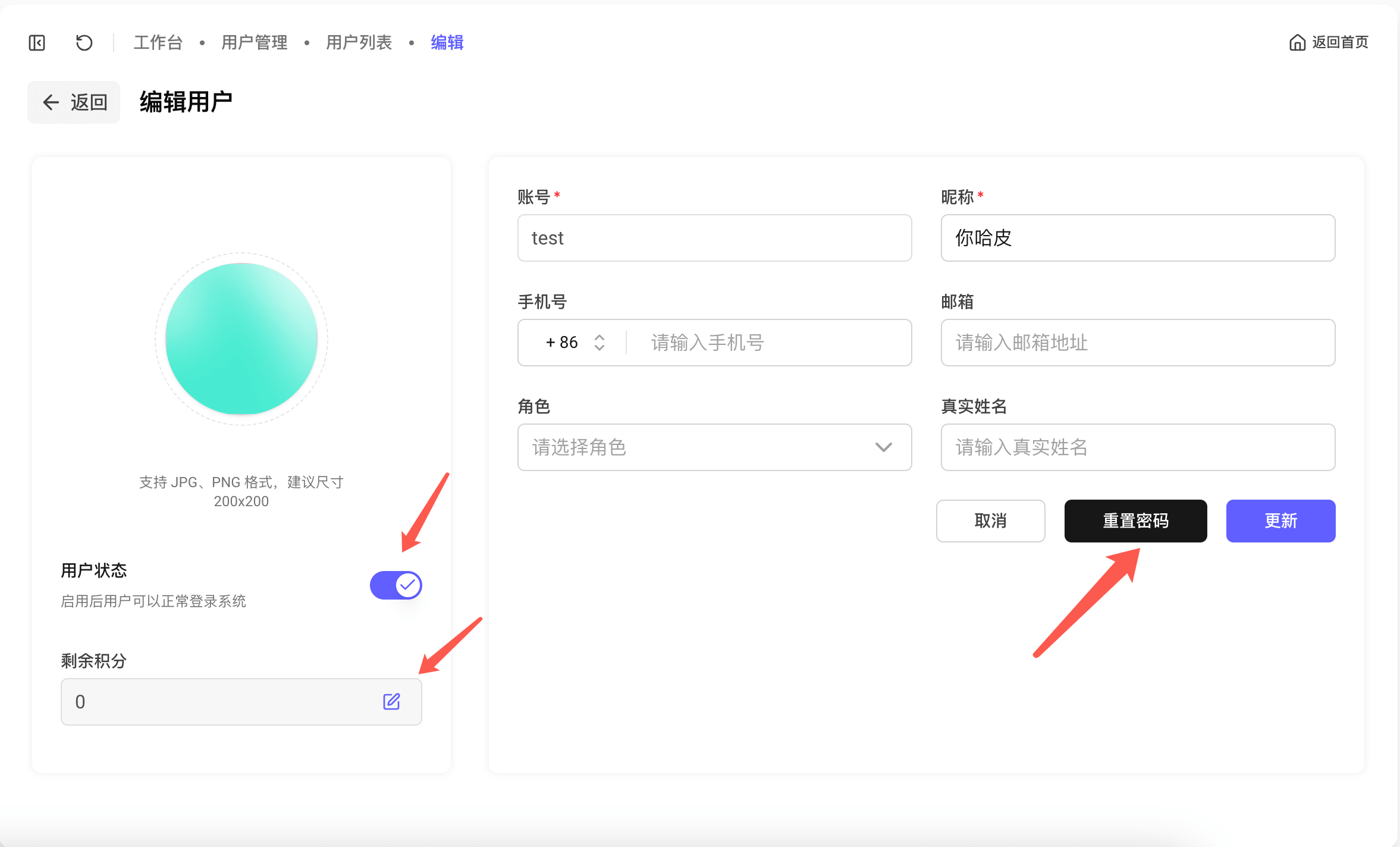The height and width of the screenshot is (847, 1400).
Task: Click the back arrow 返回 button
Action: 74,102
